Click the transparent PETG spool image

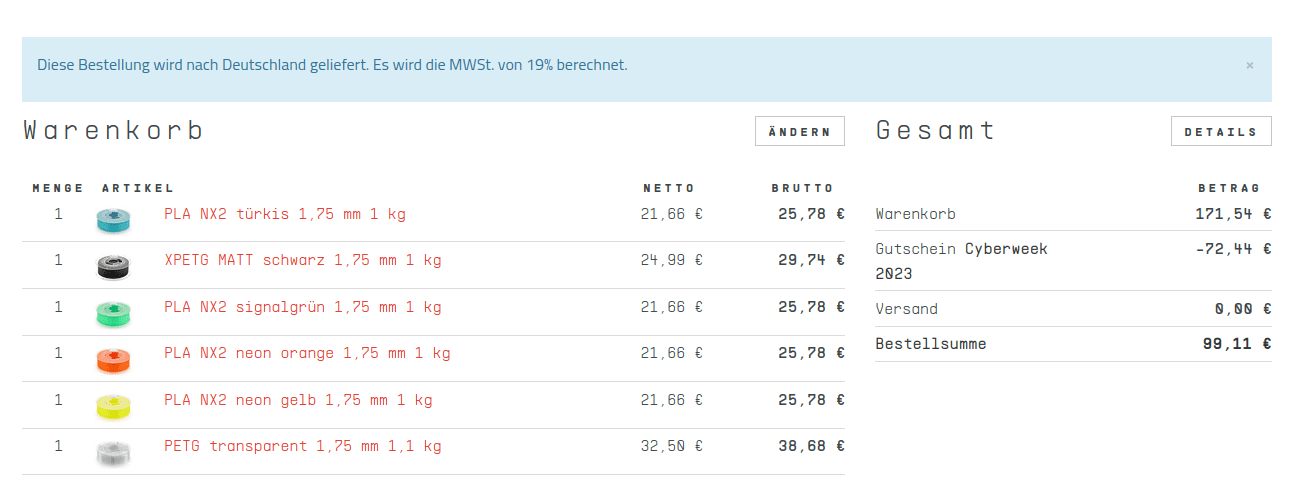click(113, 452)
